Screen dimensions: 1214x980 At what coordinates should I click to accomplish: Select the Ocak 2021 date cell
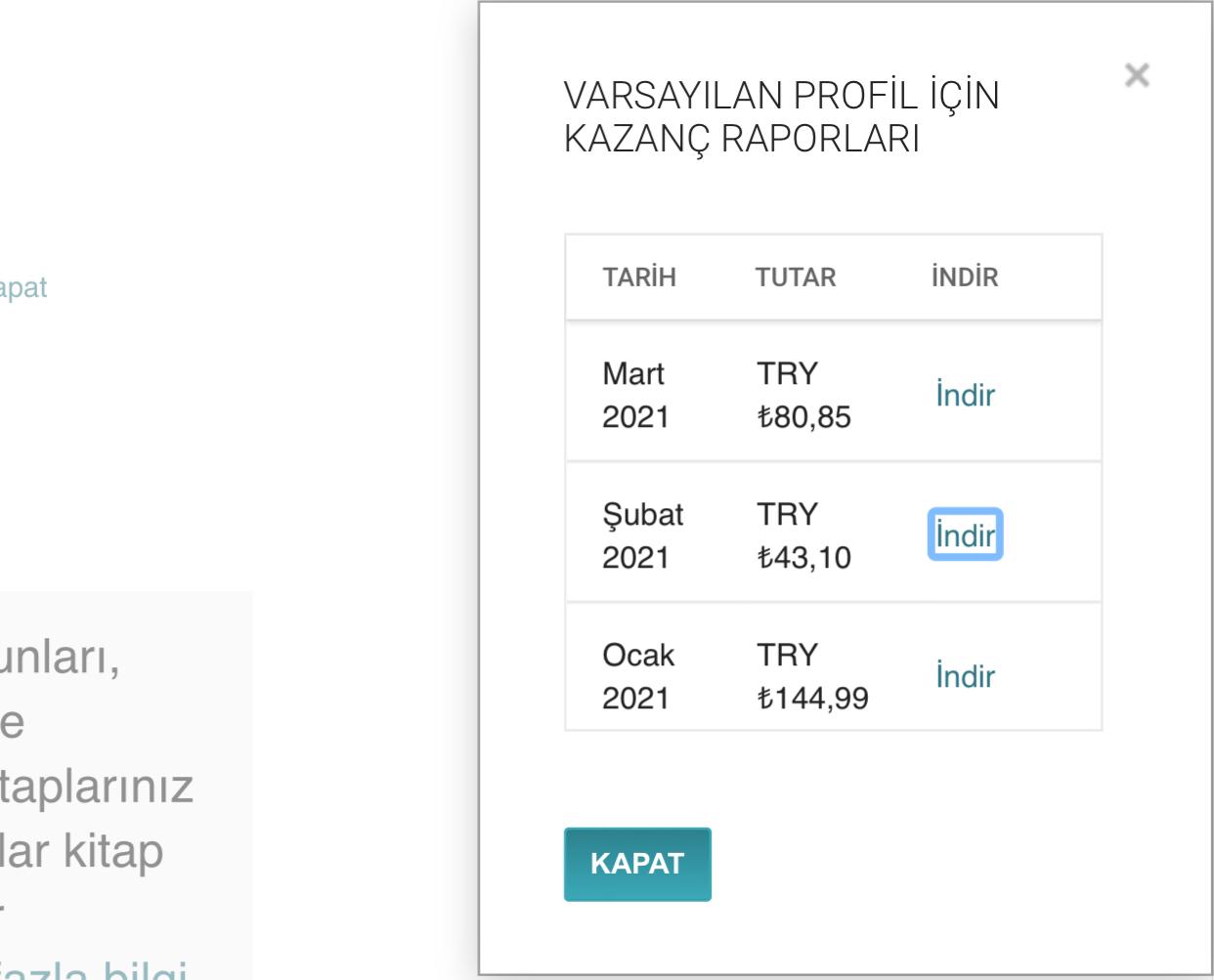click(x=638, y=676)
